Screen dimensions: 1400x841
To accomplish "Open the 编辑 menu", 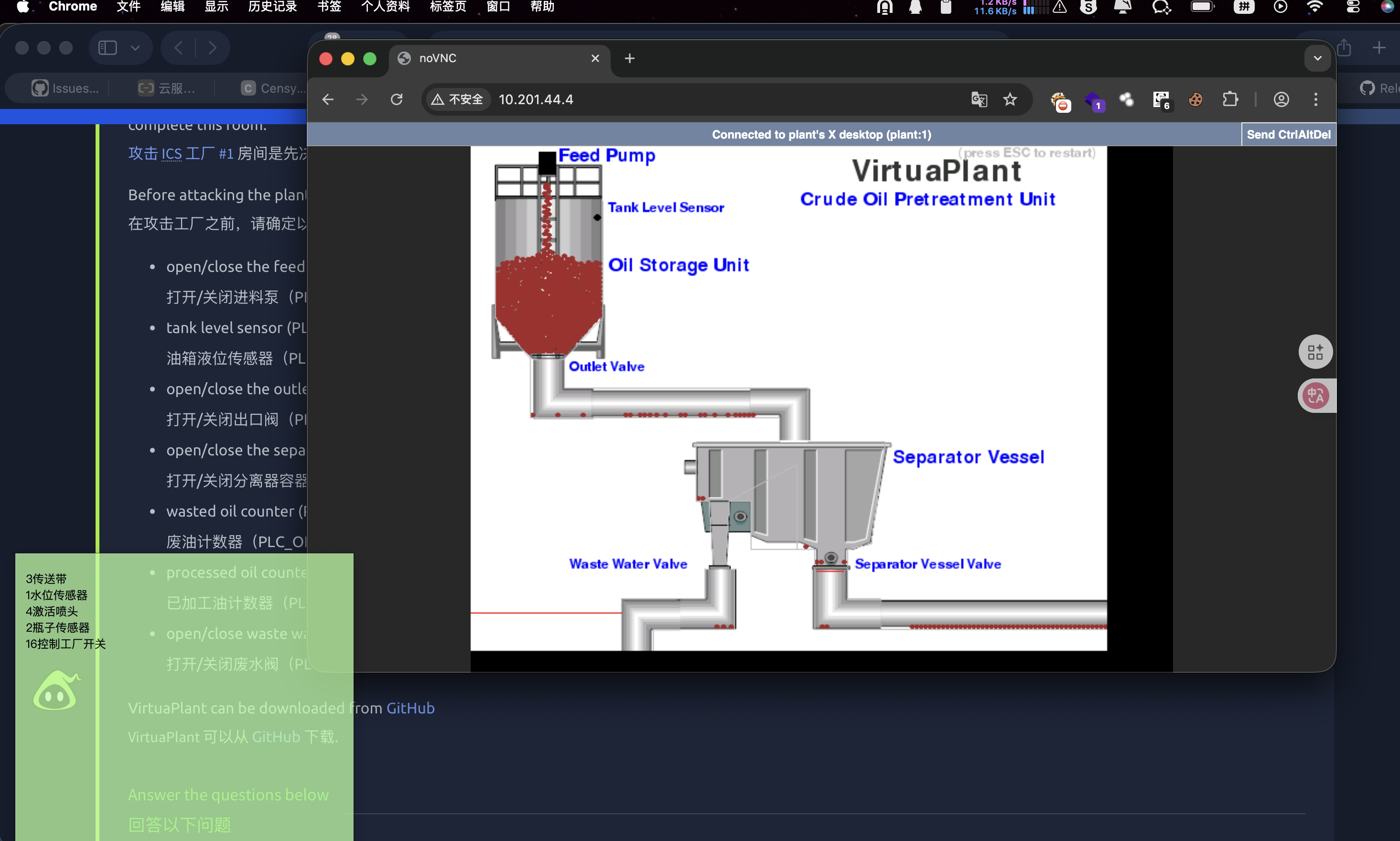I will pos(172,7).
